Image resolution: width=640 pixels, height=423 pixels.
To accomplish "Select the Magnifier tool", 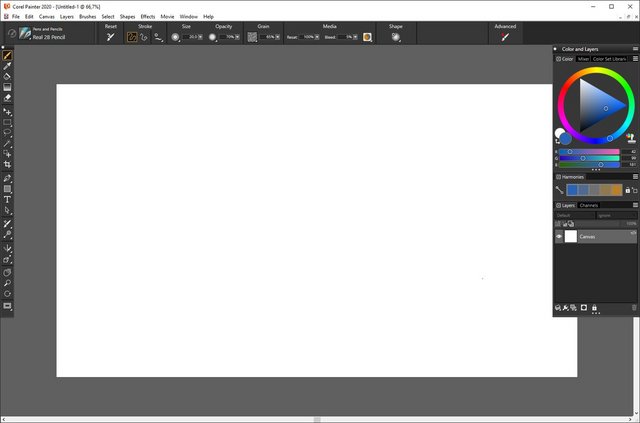I will tap(7, 283).
